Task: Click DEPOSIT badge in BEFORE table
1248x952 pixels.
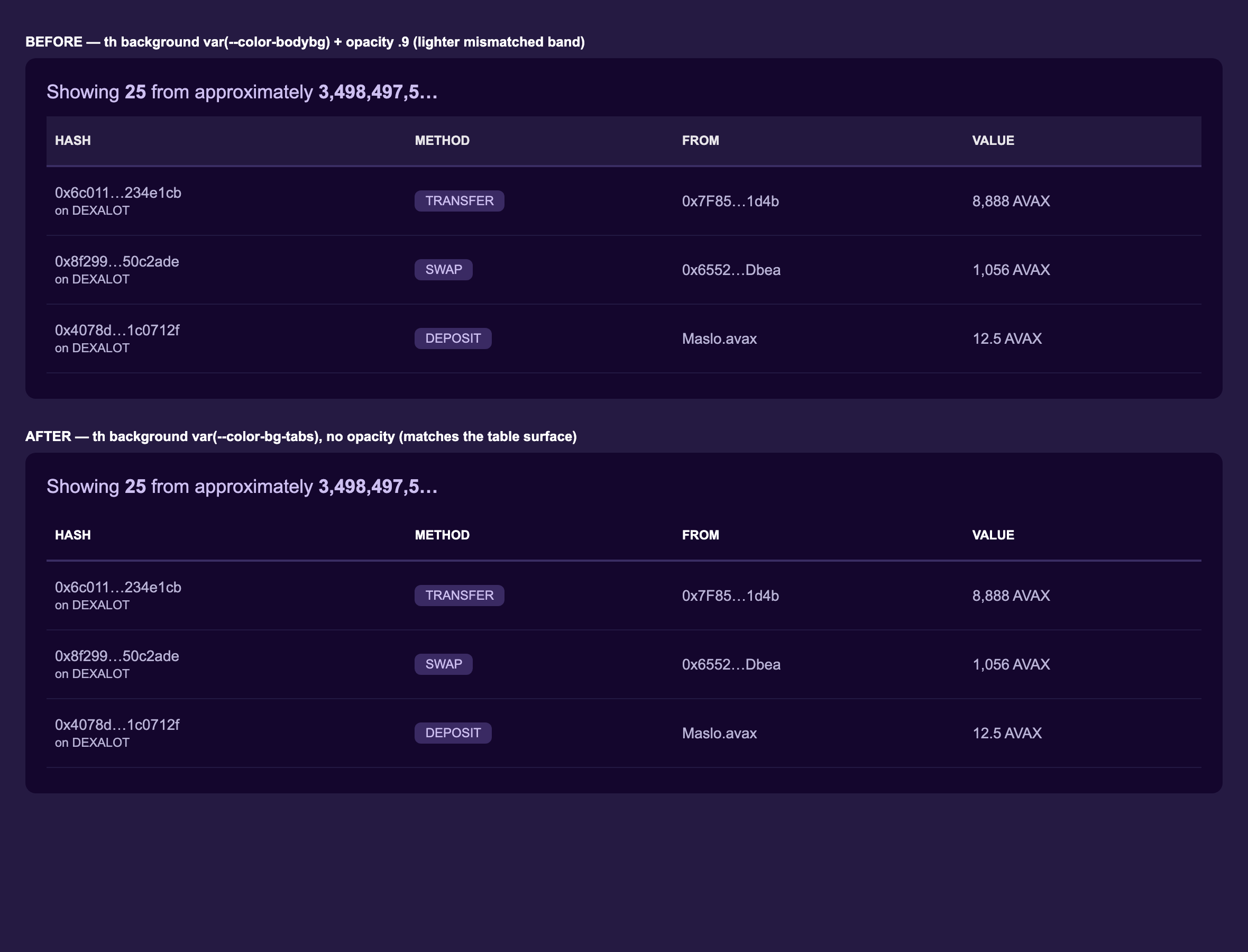Action: [x=453, y=338]
